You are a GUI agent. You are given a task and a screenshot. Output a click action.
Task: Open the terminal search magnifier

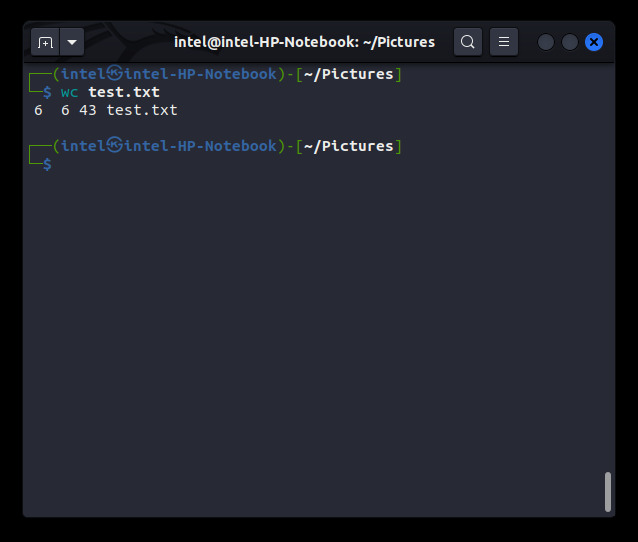[x=468, y=42]
